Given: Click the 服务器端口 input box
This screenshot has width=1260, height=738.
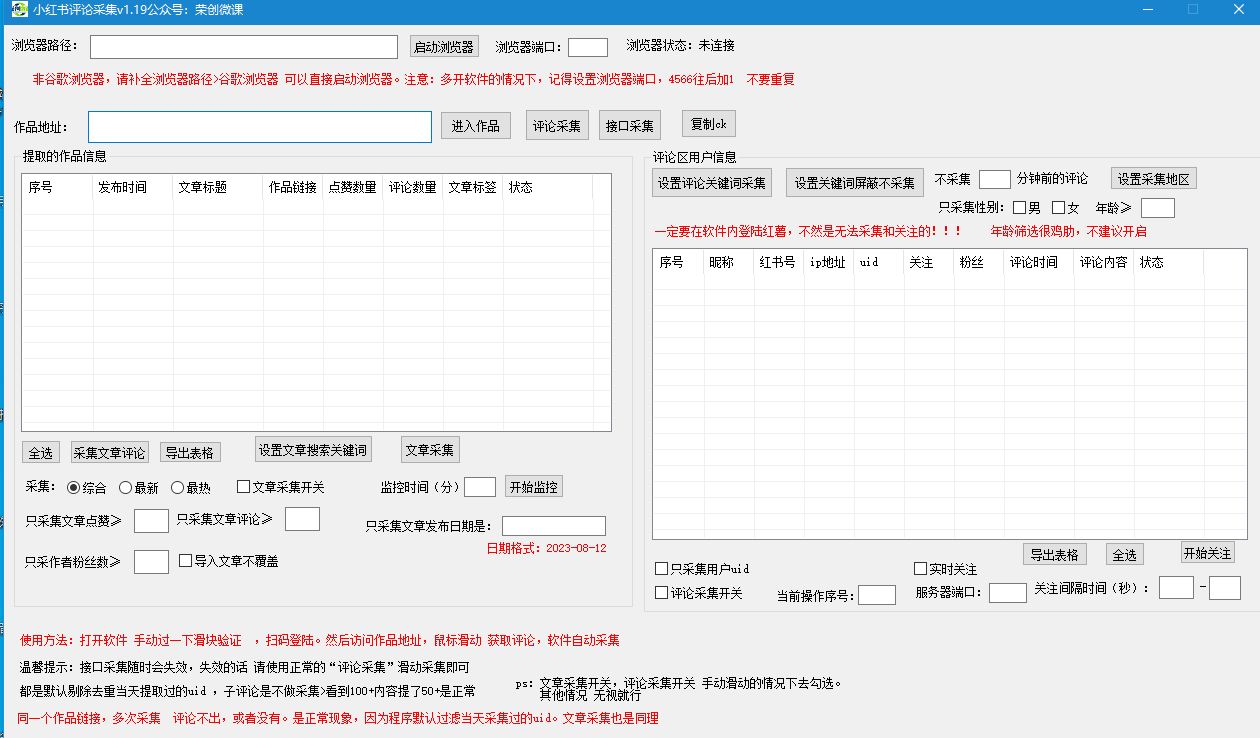Looking at the screenshot, I should (x=1008, y=593).
